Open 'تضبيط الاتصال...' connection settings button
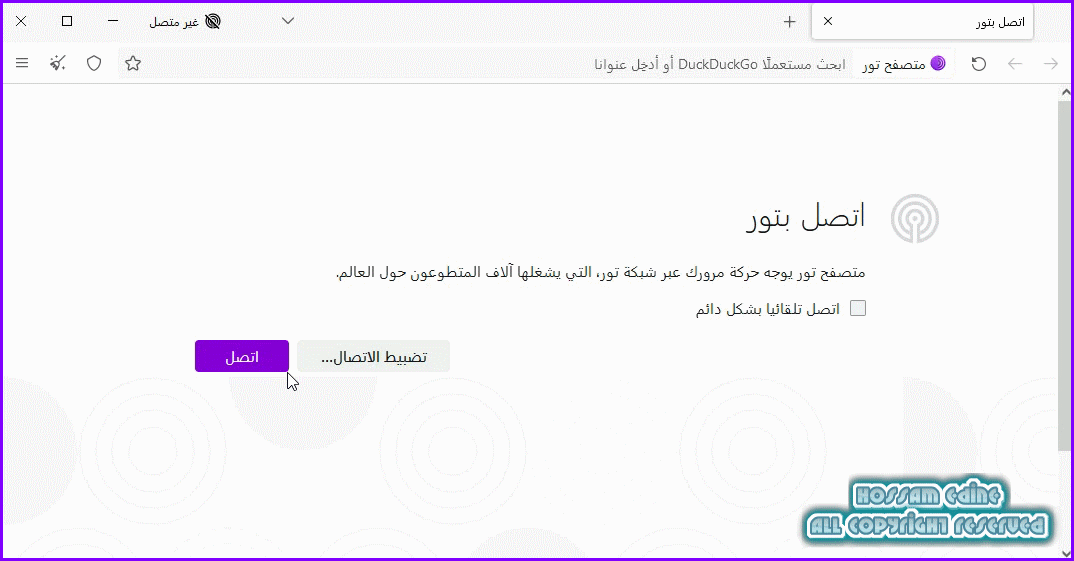 pos(373,356)
